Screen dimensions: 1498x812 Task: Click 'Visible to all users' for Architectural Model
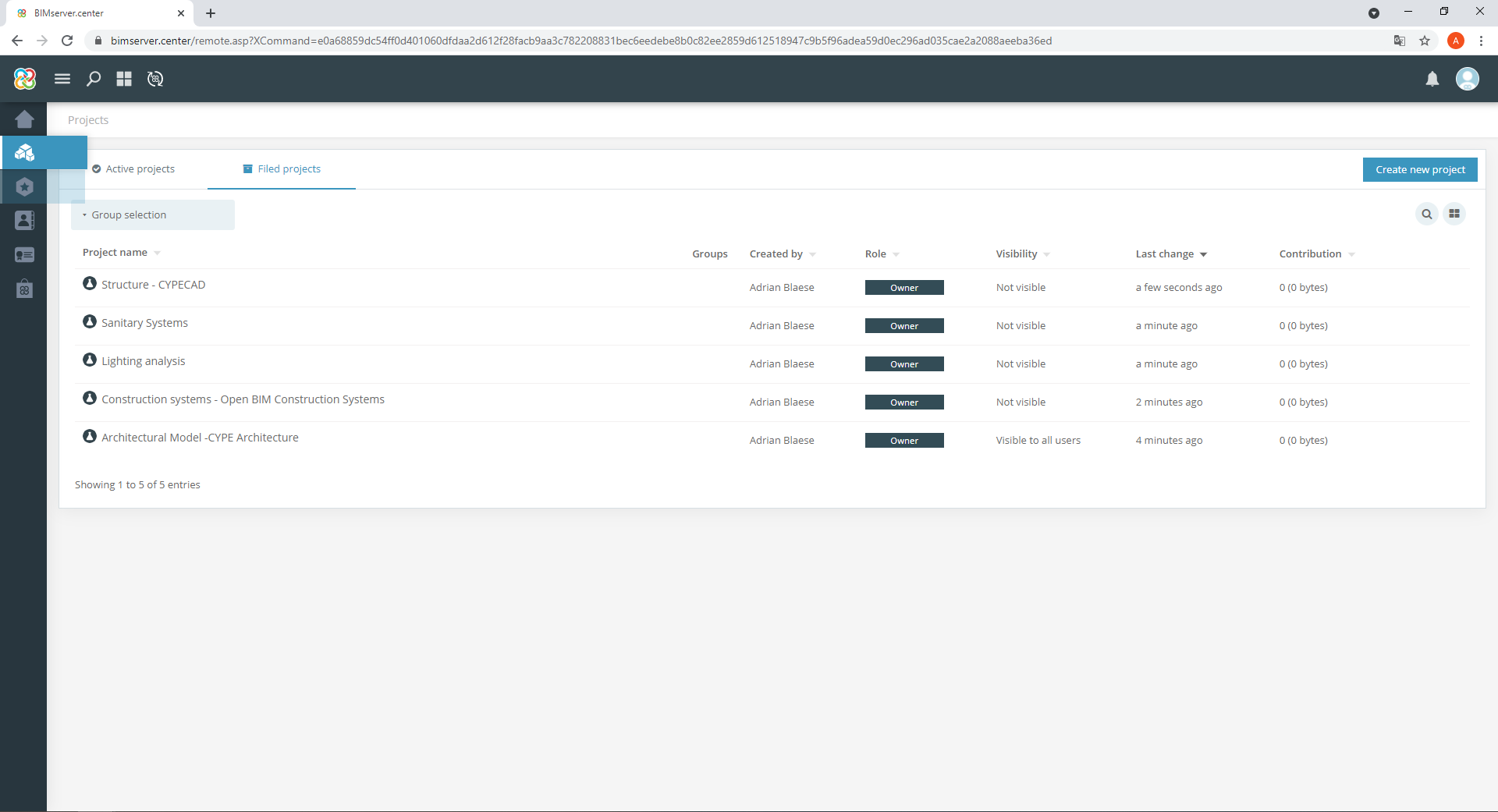1038,441
